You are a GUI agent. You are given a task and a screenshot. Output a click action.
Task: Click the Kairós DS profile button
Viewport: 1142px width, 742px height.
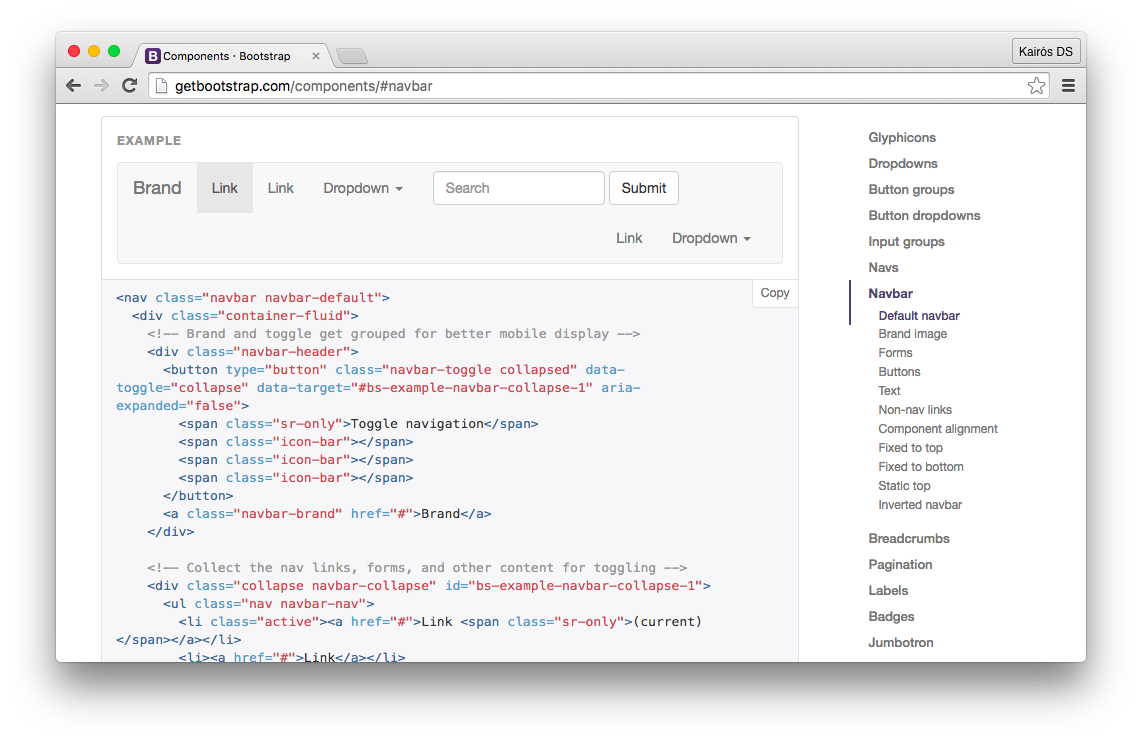click(x=1045, y=52)
